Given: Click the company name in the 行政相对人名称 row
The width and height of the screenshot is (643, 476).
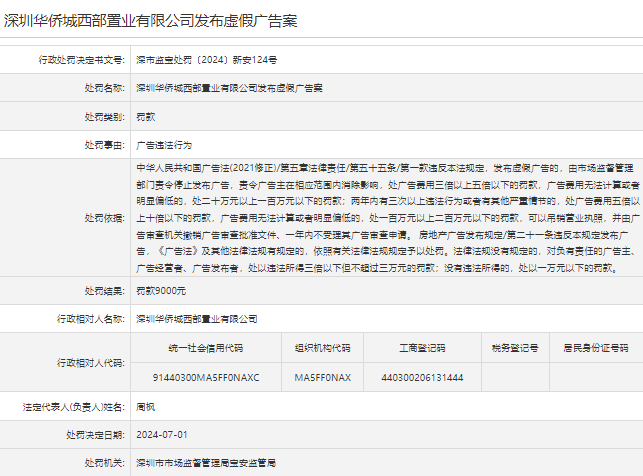Looking at the screenshot, I should pos(197,319).
